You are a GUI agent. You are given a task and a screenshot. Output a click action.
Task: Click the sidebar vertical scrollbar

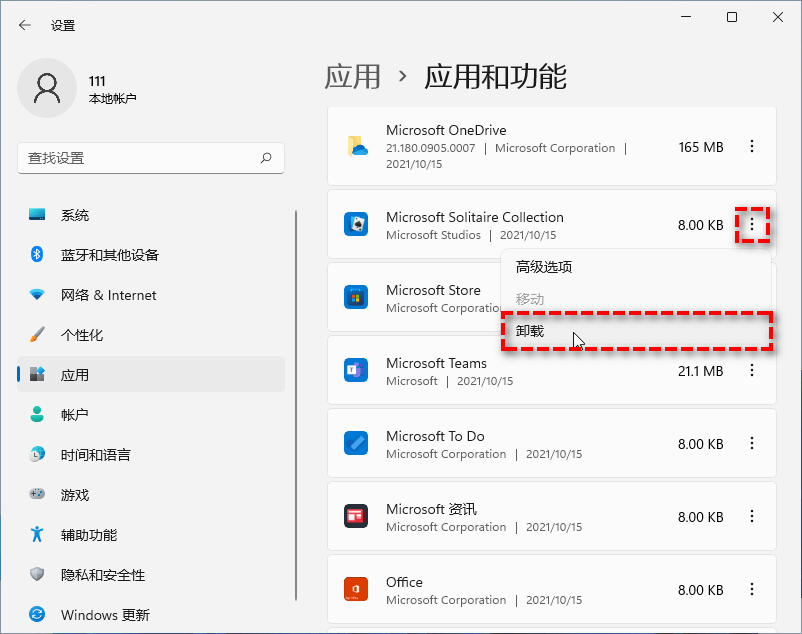[x=296, y=405]
